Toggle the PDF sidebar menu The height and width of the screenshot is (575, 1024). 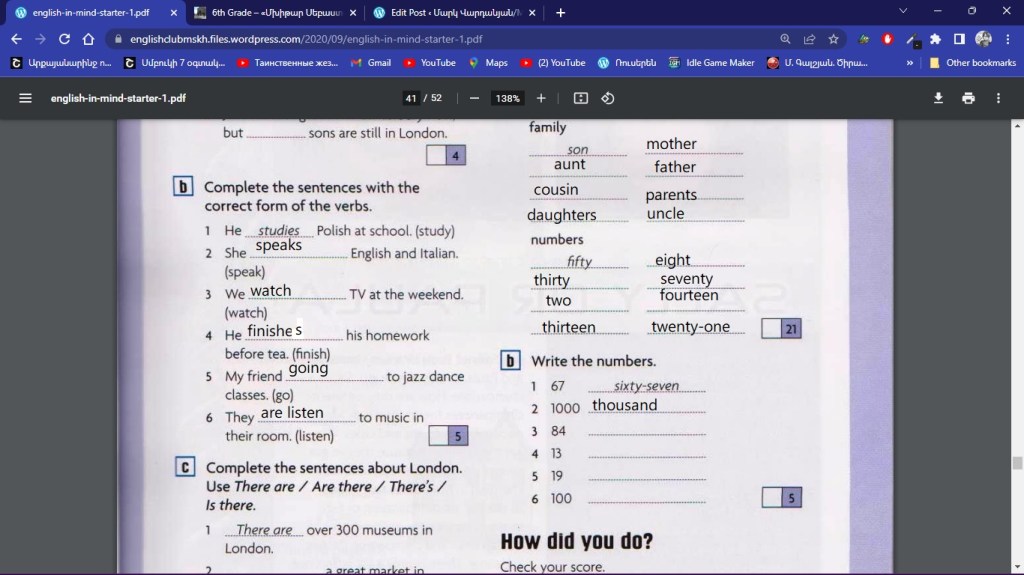coord(26,98)
